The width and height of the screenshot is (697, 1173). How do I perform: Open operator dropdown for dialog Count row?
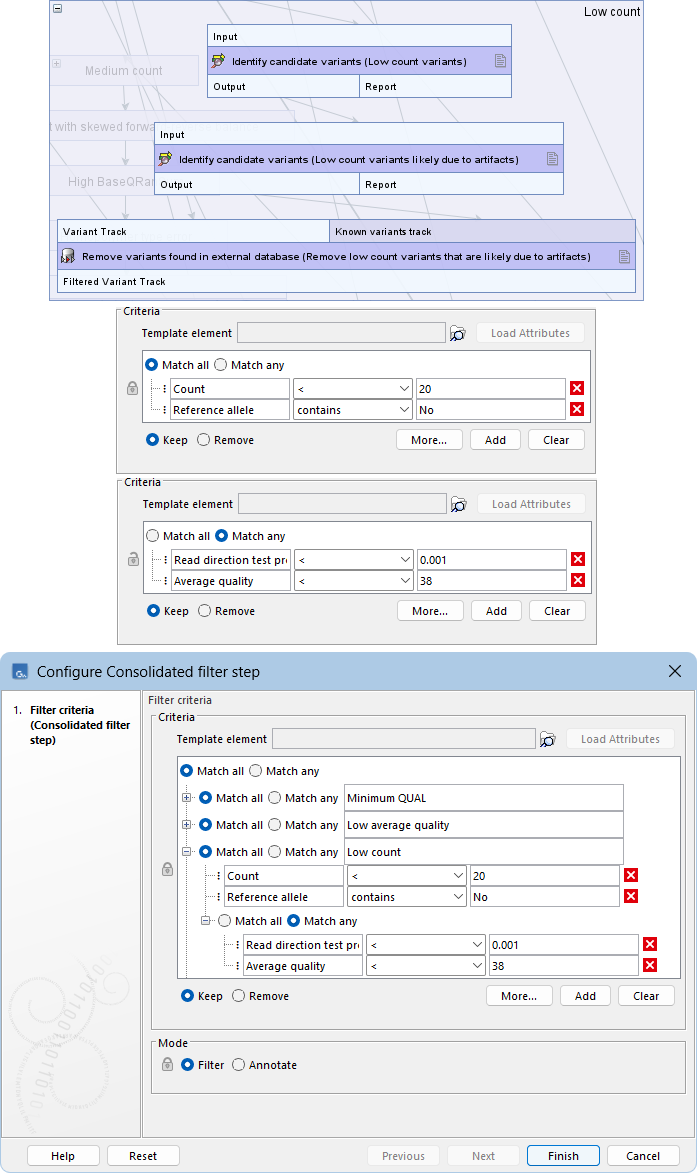[407, 875]
